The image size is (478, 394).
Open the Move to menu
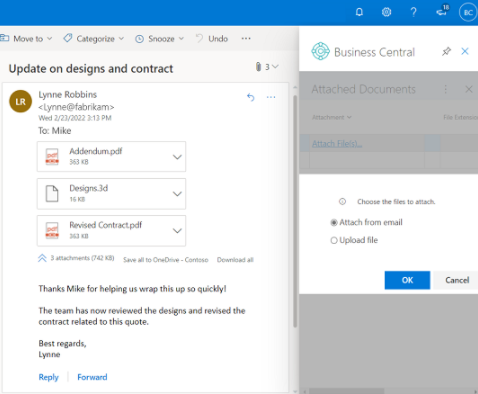tap(26, 39)
